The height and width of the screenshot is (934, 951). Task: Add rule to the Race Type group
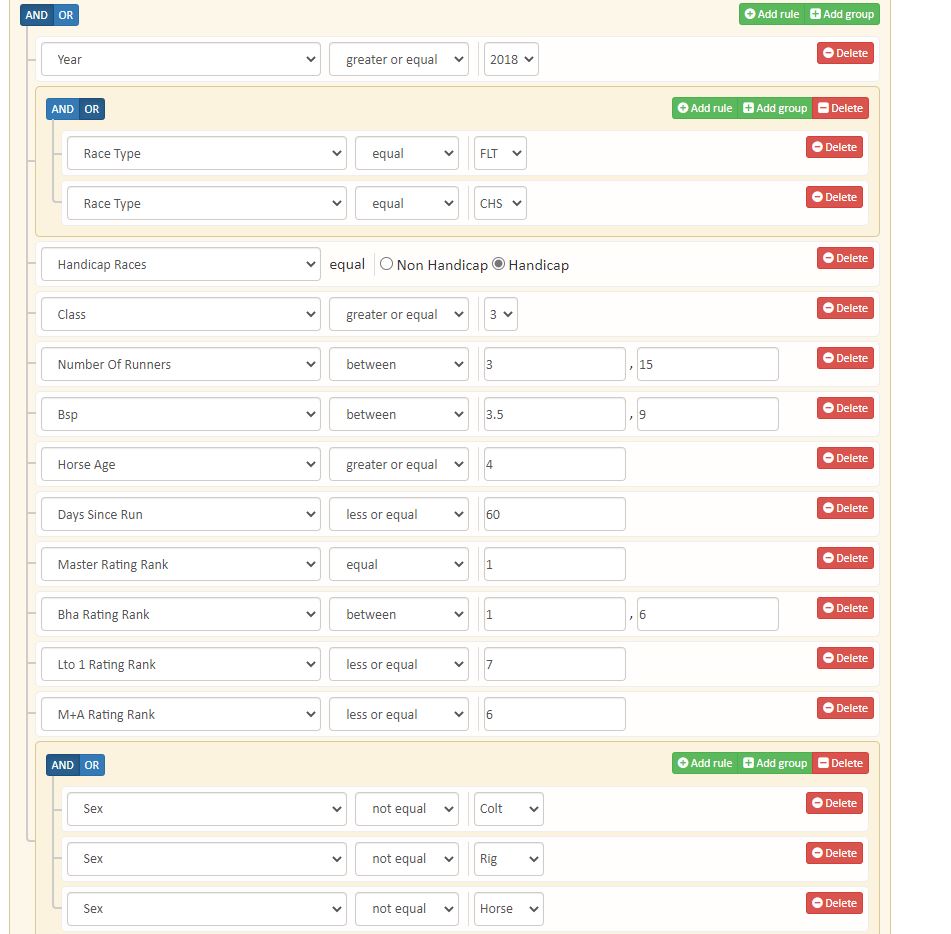coord(705,108)
